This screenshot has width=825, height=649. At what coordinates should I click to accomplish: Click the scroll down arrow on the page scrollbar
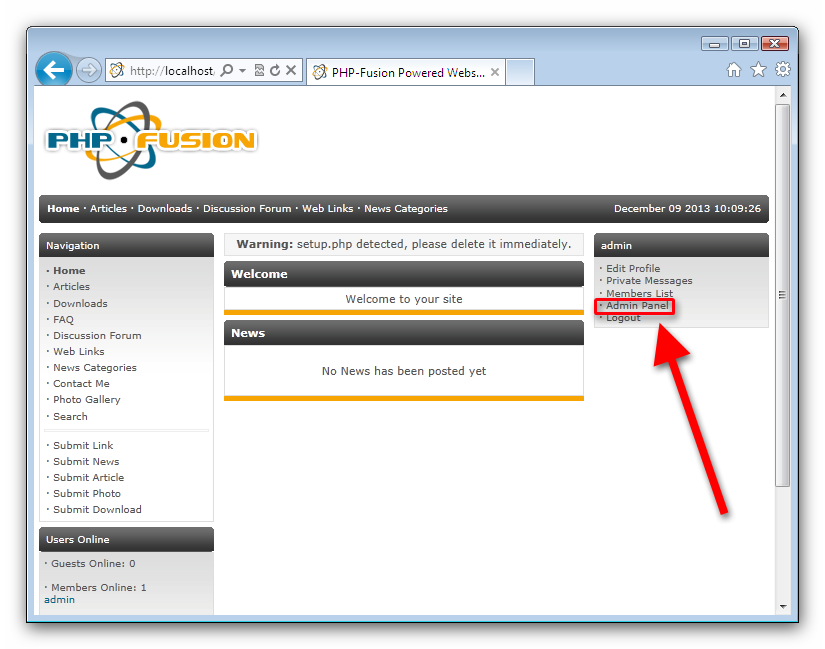(x=783, y=606)
